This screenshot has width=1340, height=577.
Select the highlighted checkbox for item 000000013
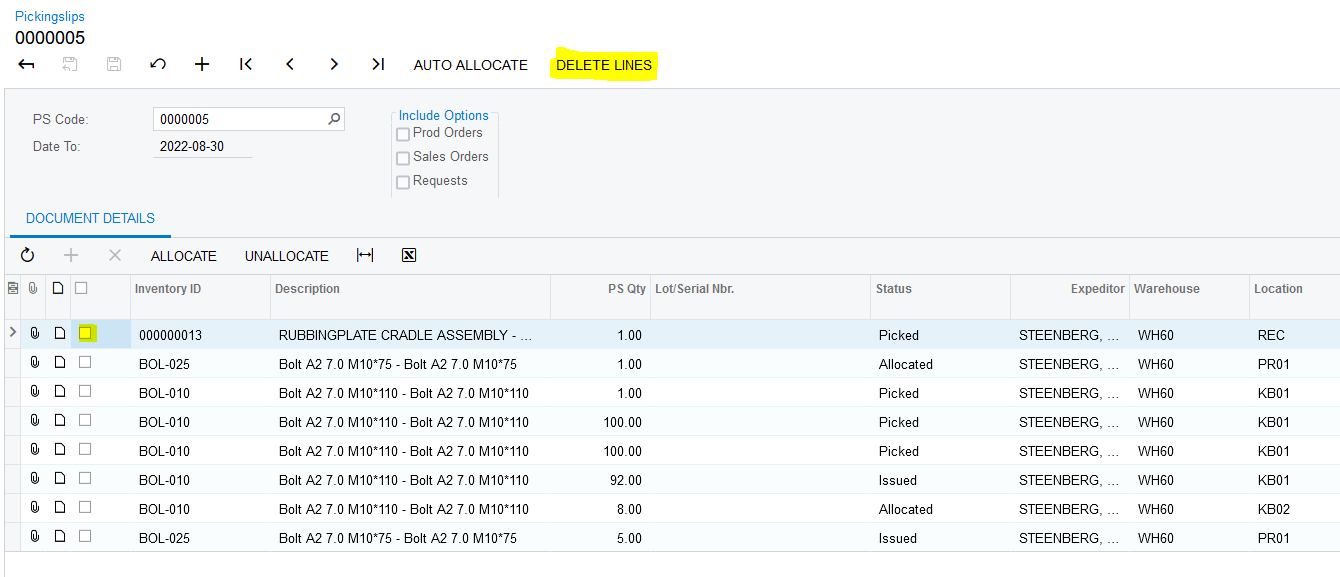pos(86,333)
